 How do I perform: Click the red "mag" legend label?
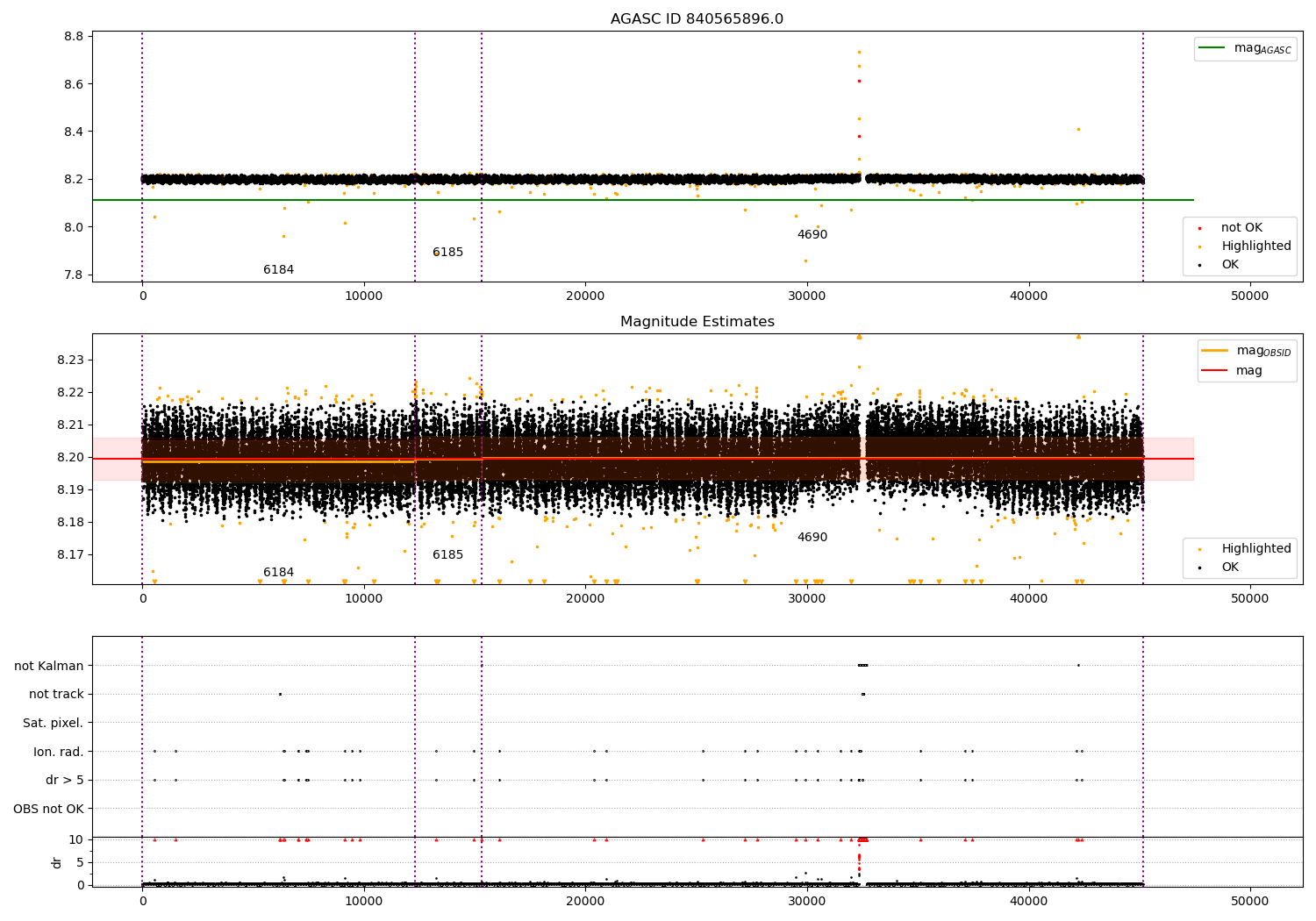point(1248,370)
